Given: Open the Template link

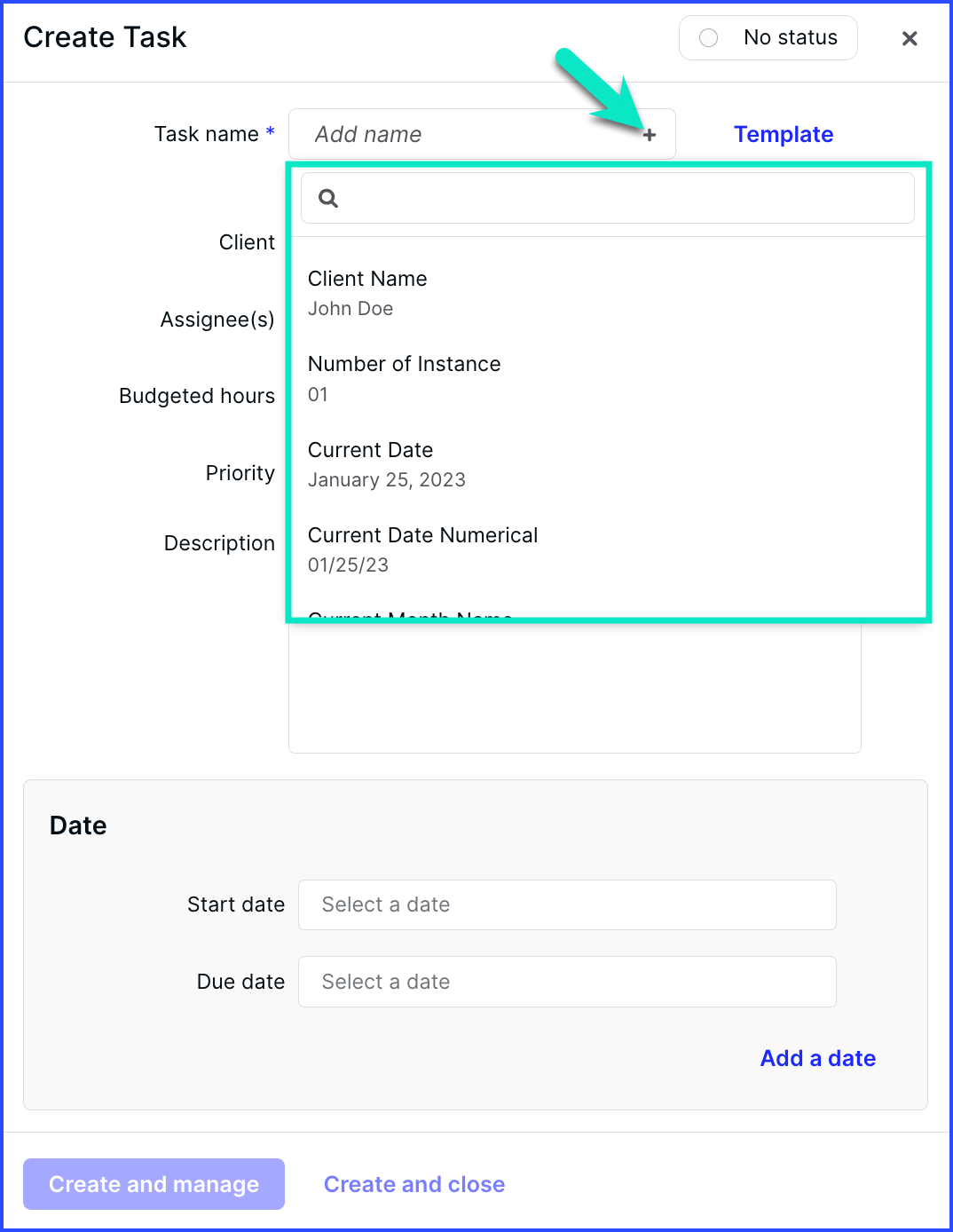Looking at the screenshot, I should tap(784, 134).
